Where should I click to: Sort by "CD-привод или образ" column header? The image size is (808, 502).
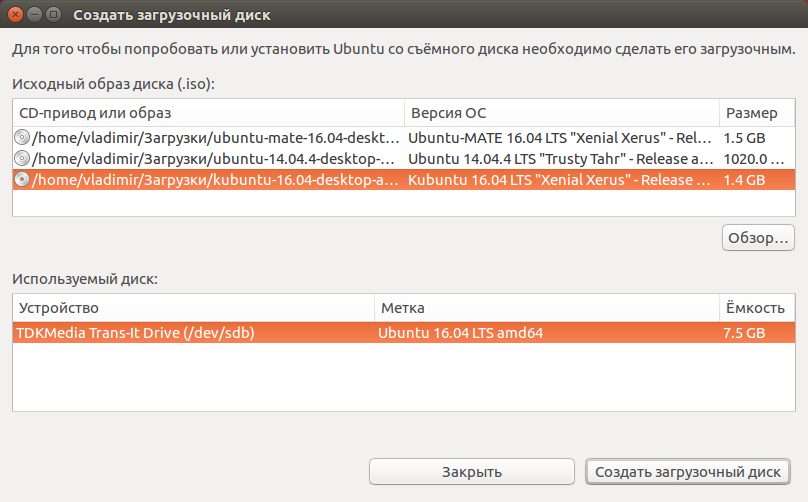pos(209,113)
